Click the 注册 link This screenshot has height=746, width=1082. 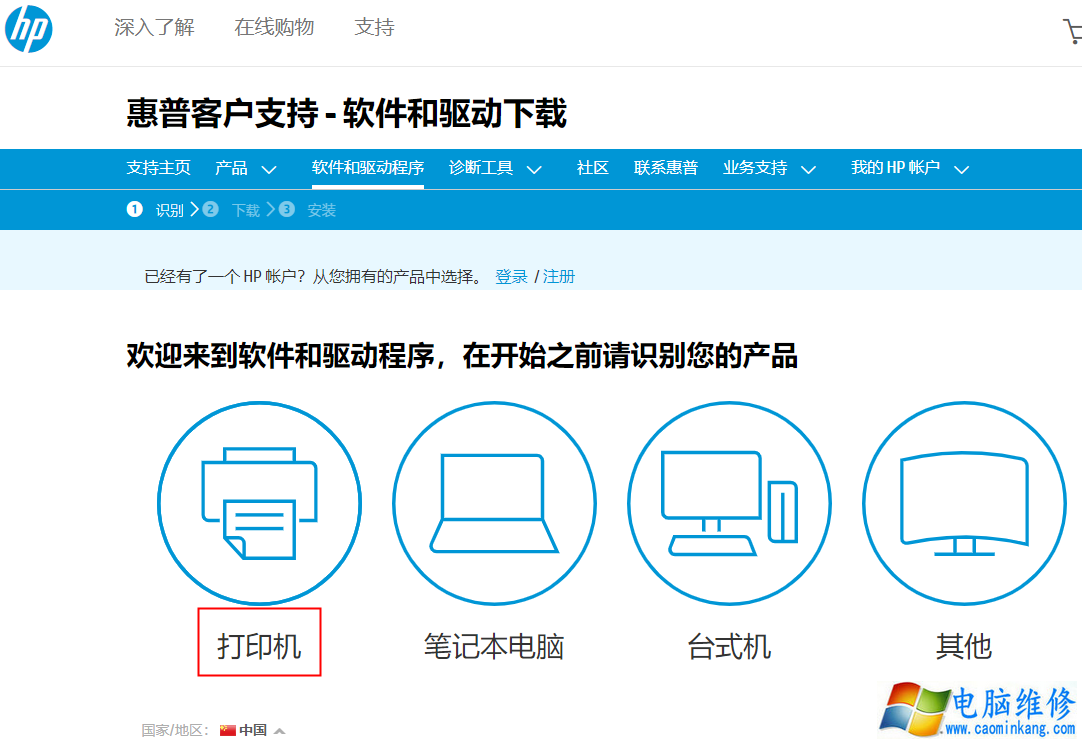point(559,277)
